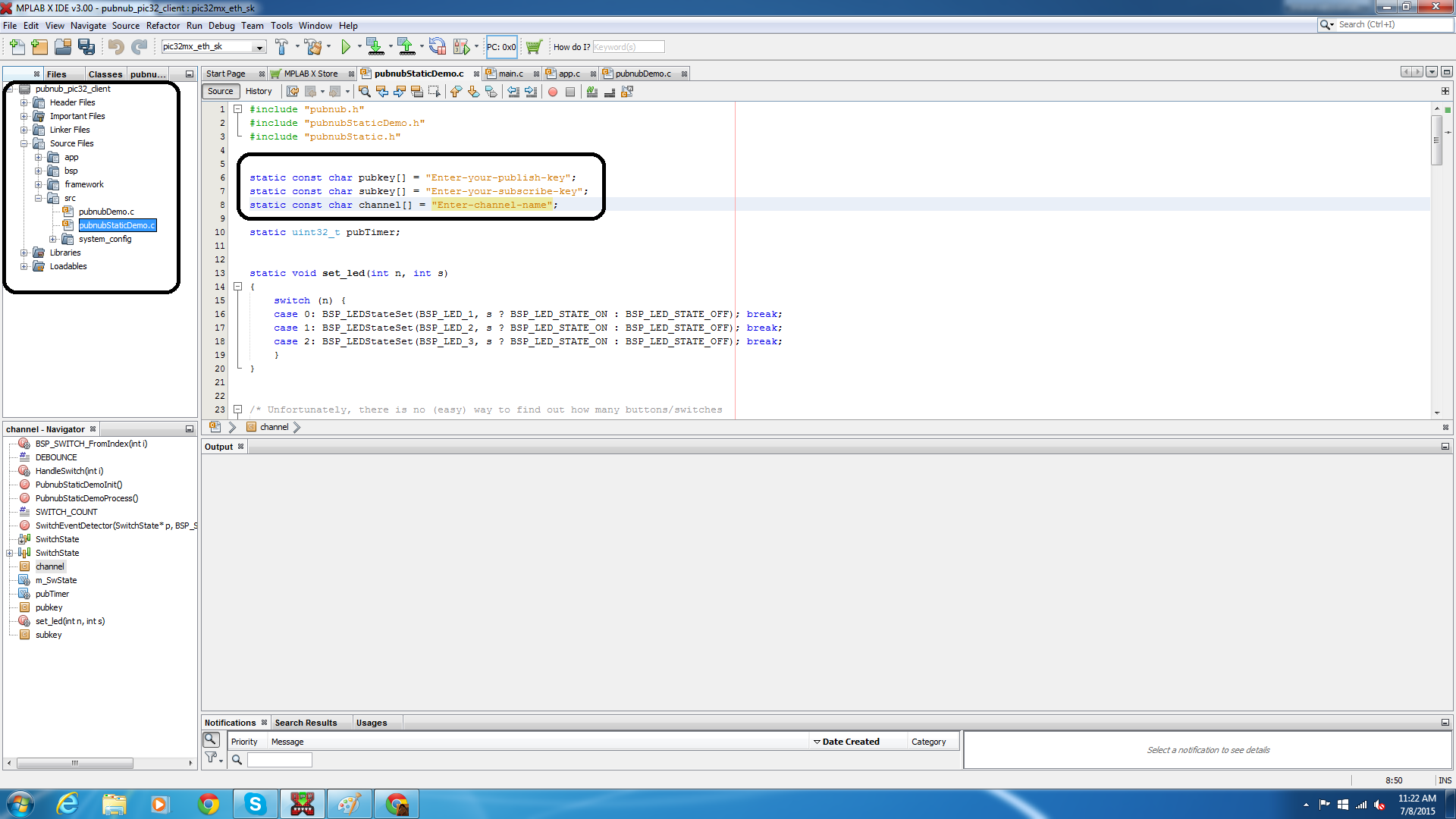Screen dimensions: 1456x819
Task: Collapse the code fold at line 14
Action: tap(237, 287)
